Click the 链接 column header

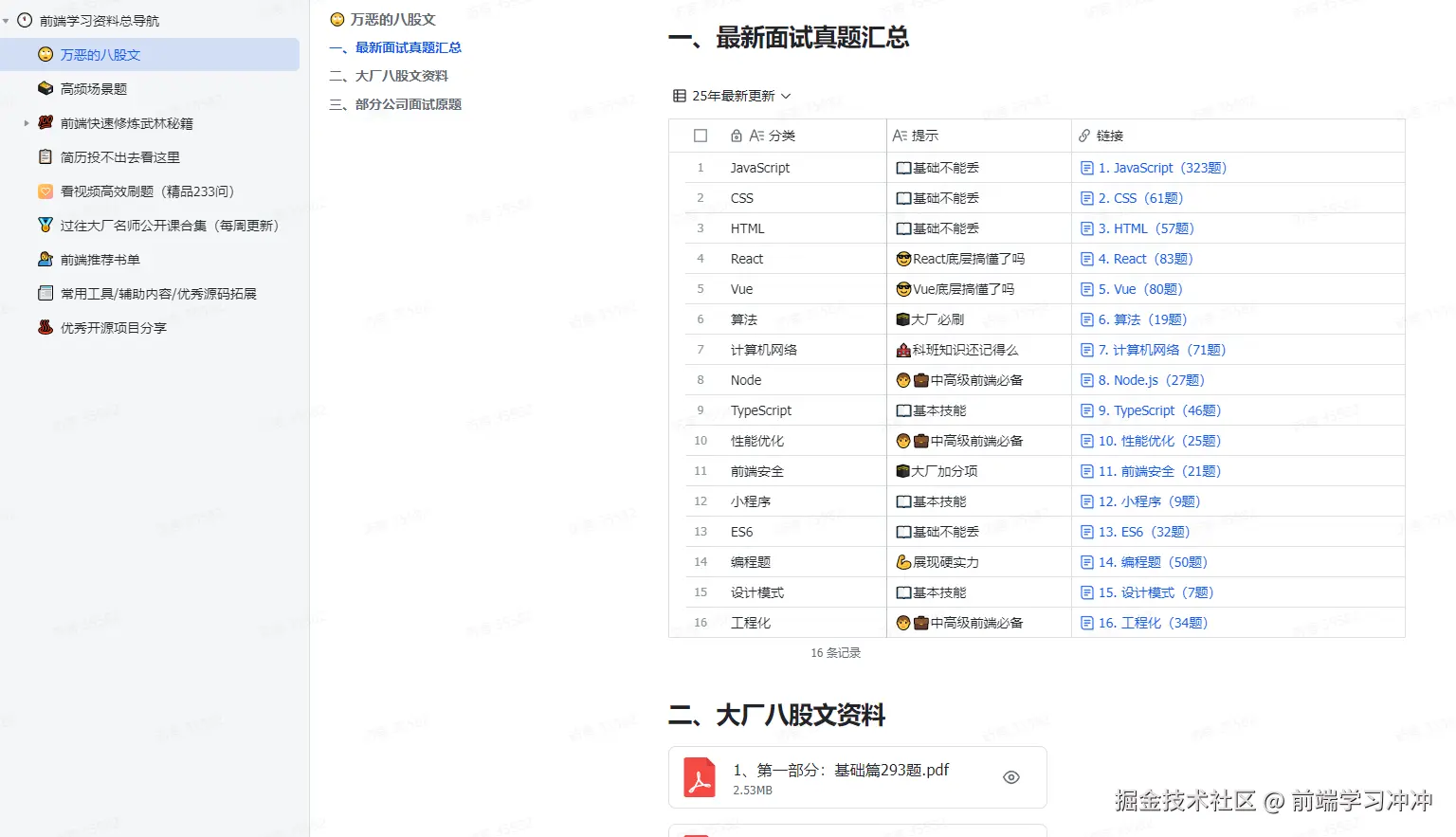(x=1238, y=136)
